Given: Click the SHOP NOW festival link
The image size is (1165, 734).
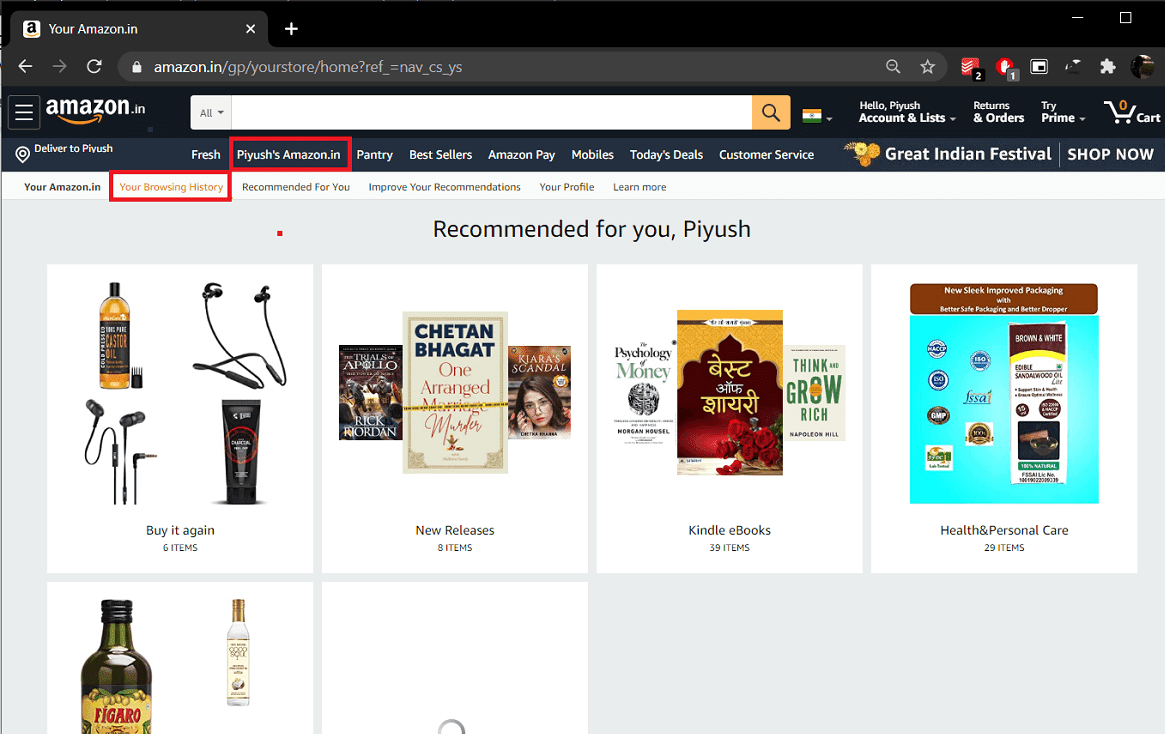Looking at the screenshot, I should point(1110,154).
